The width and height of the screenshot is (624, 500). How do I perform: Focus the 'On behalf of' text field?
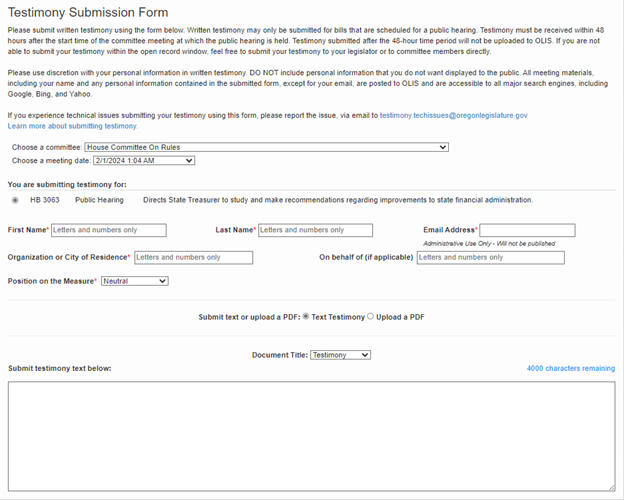pos(490,258)
